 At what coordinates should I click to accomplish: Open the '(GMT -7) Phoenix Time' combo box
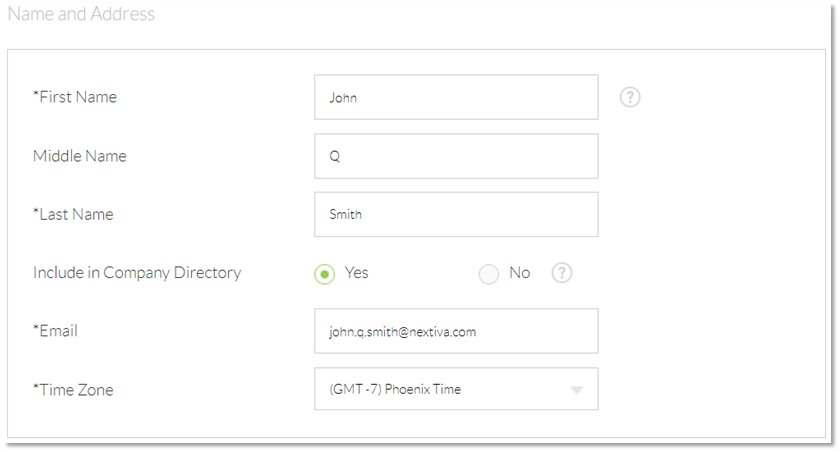[x=456, y=389]
